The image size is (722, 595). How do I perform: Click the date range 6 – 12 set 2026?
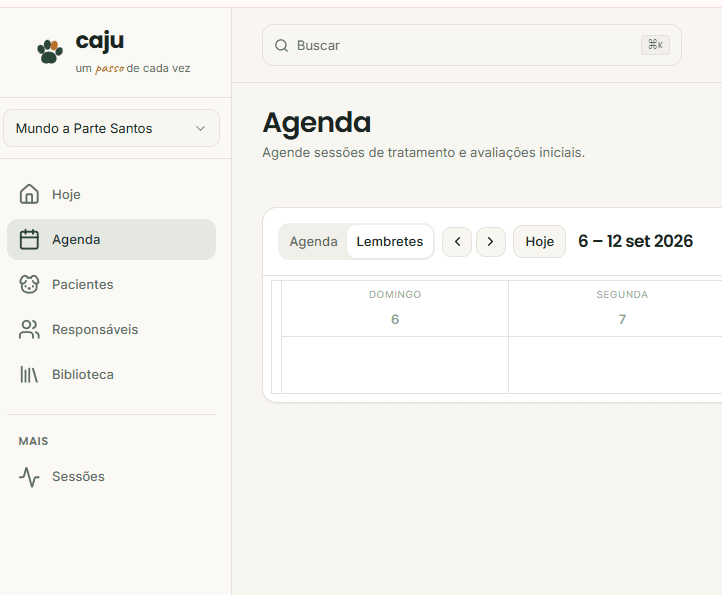point(635,241)
